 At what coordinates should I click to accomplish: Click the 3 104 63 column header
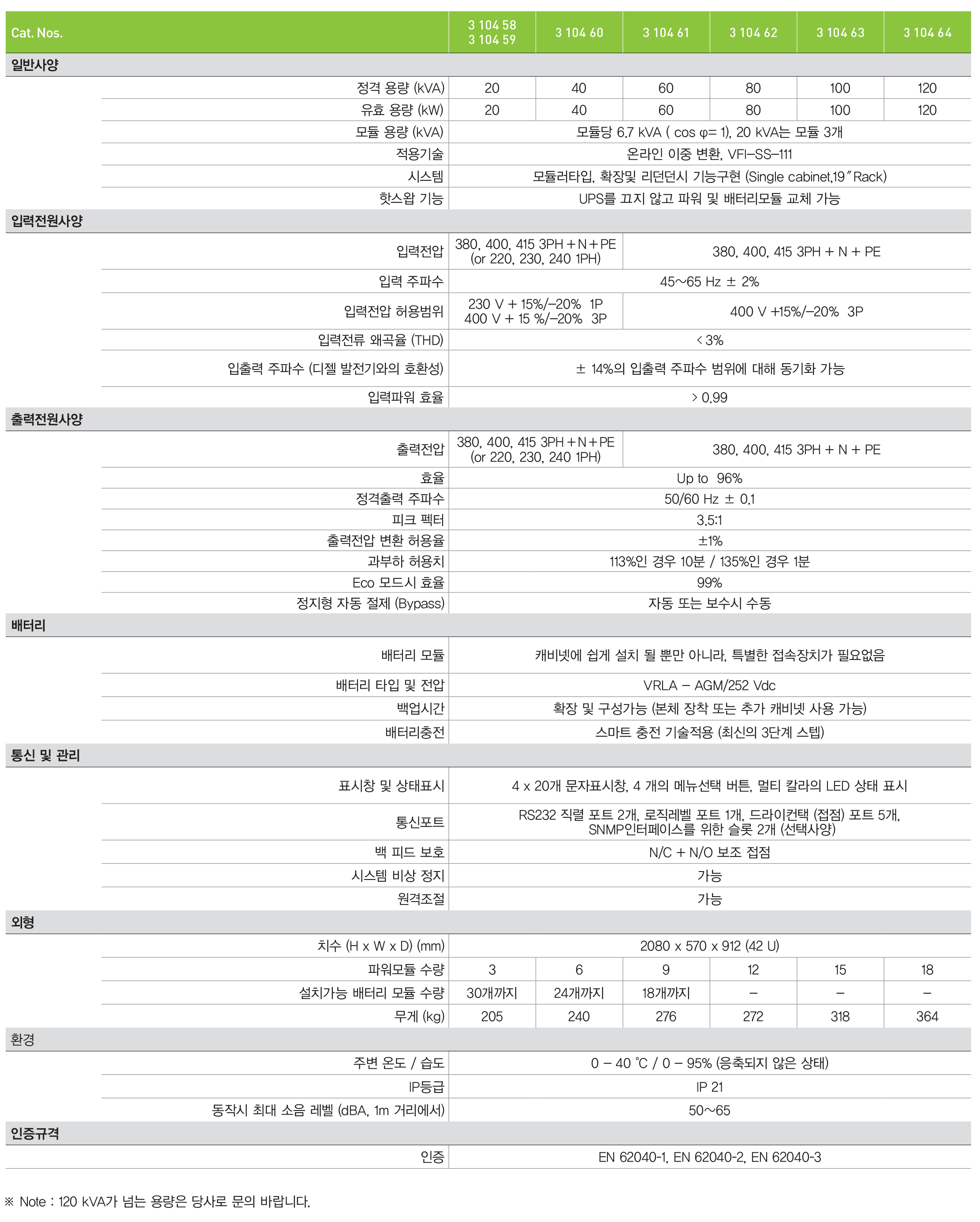pyautogui.click(x=840, y=33)
